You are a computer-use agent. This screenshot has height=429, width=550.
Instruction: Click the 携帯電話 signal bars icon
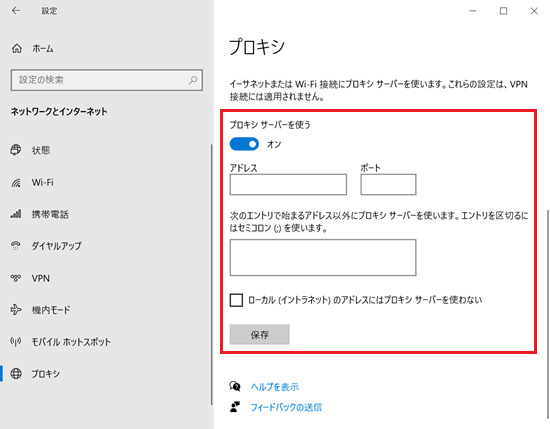16,214
